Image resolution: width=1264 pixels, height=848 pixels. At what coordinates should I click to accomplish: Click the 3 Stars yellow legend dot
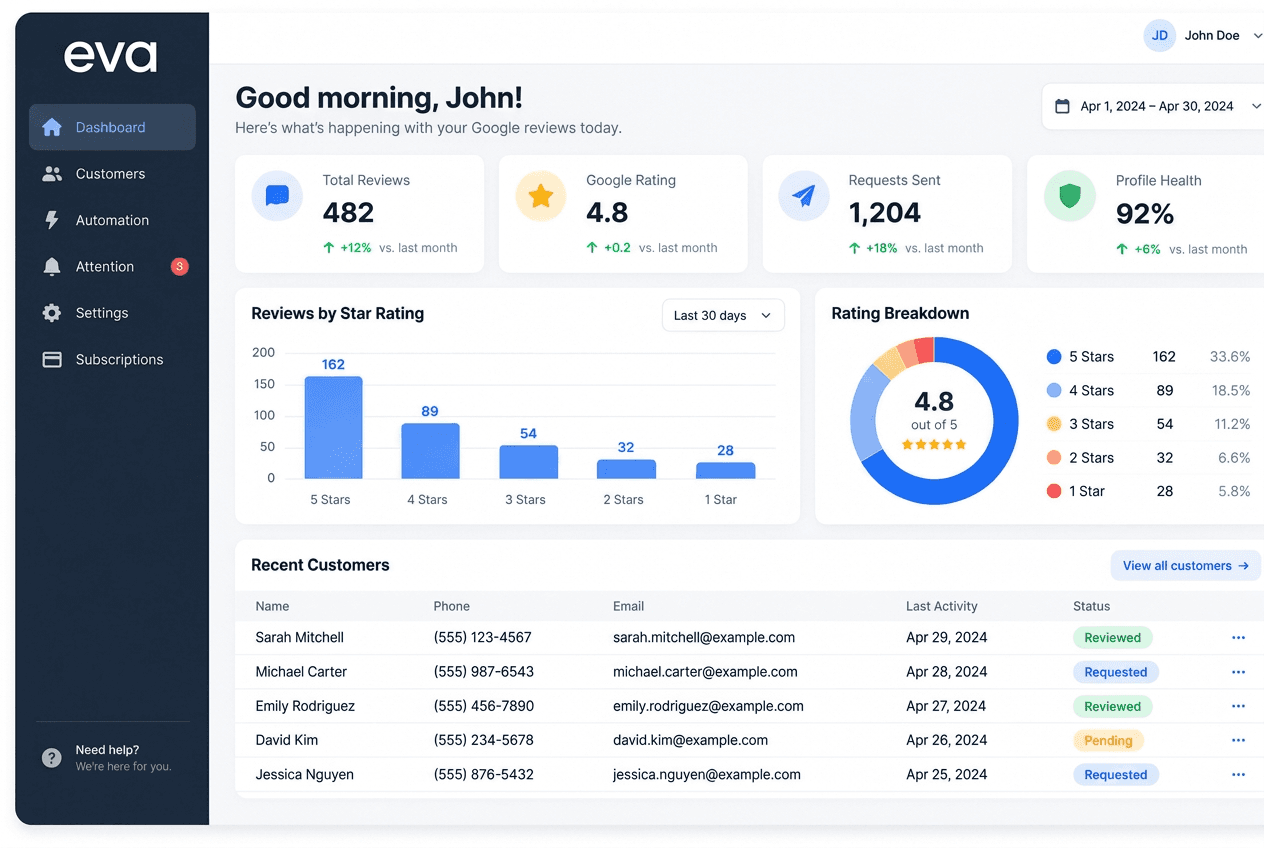pos(1053,424)
